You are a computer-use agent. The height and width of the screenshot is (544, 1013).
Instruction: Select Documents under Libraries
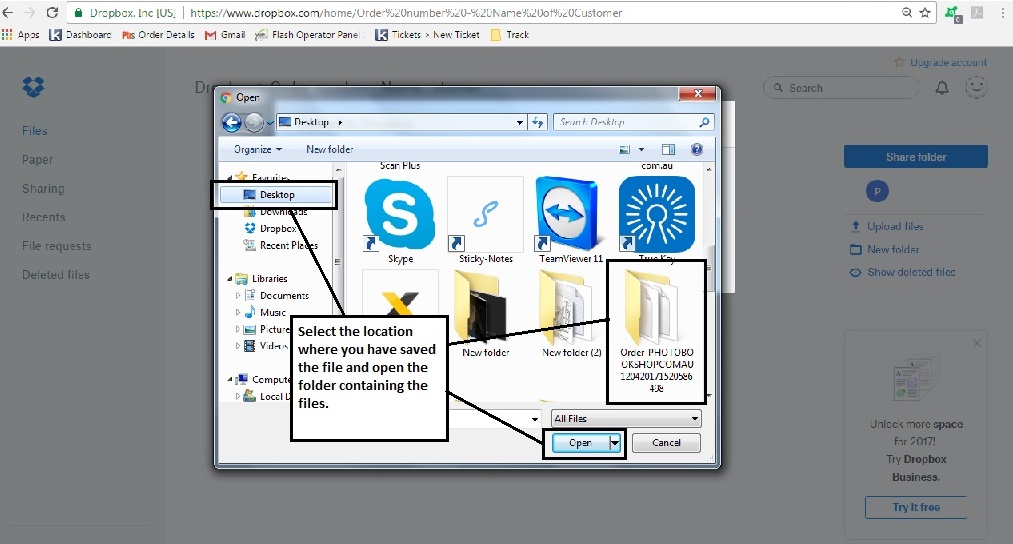tap(277, 295)
